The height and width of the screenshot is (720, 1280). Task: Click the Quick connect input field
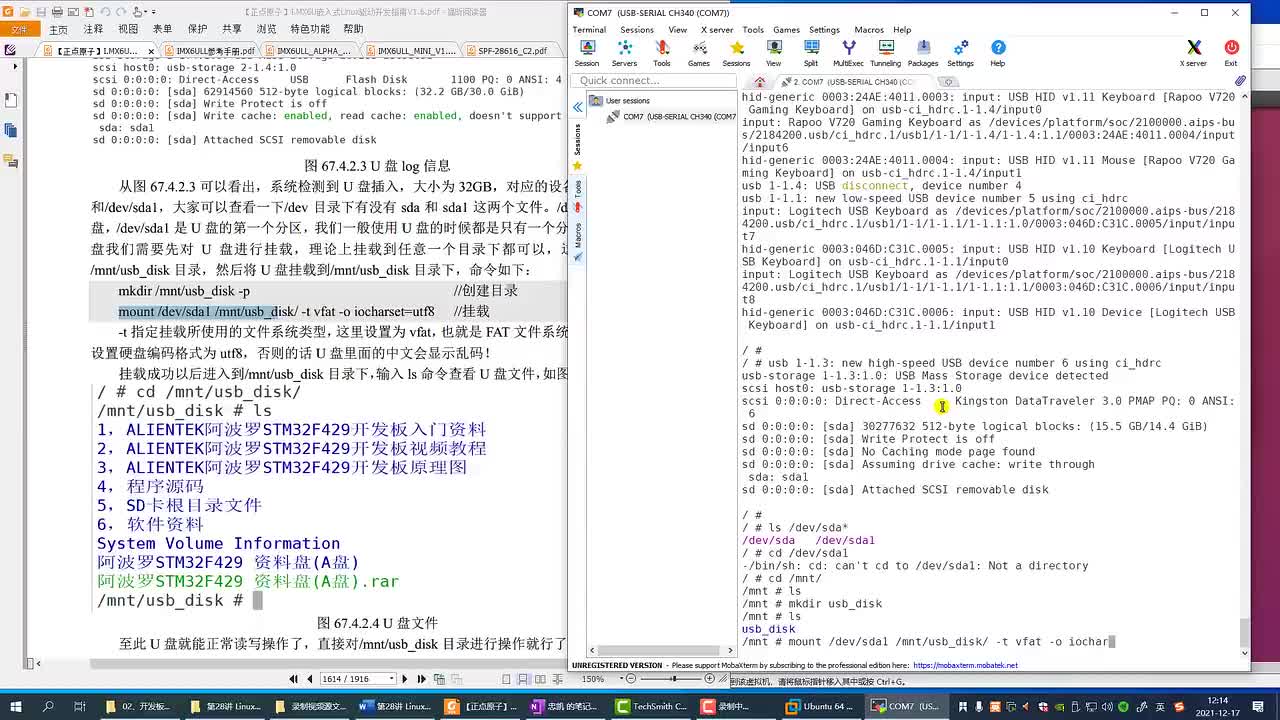pyautogui.click(x=654, y=81)
